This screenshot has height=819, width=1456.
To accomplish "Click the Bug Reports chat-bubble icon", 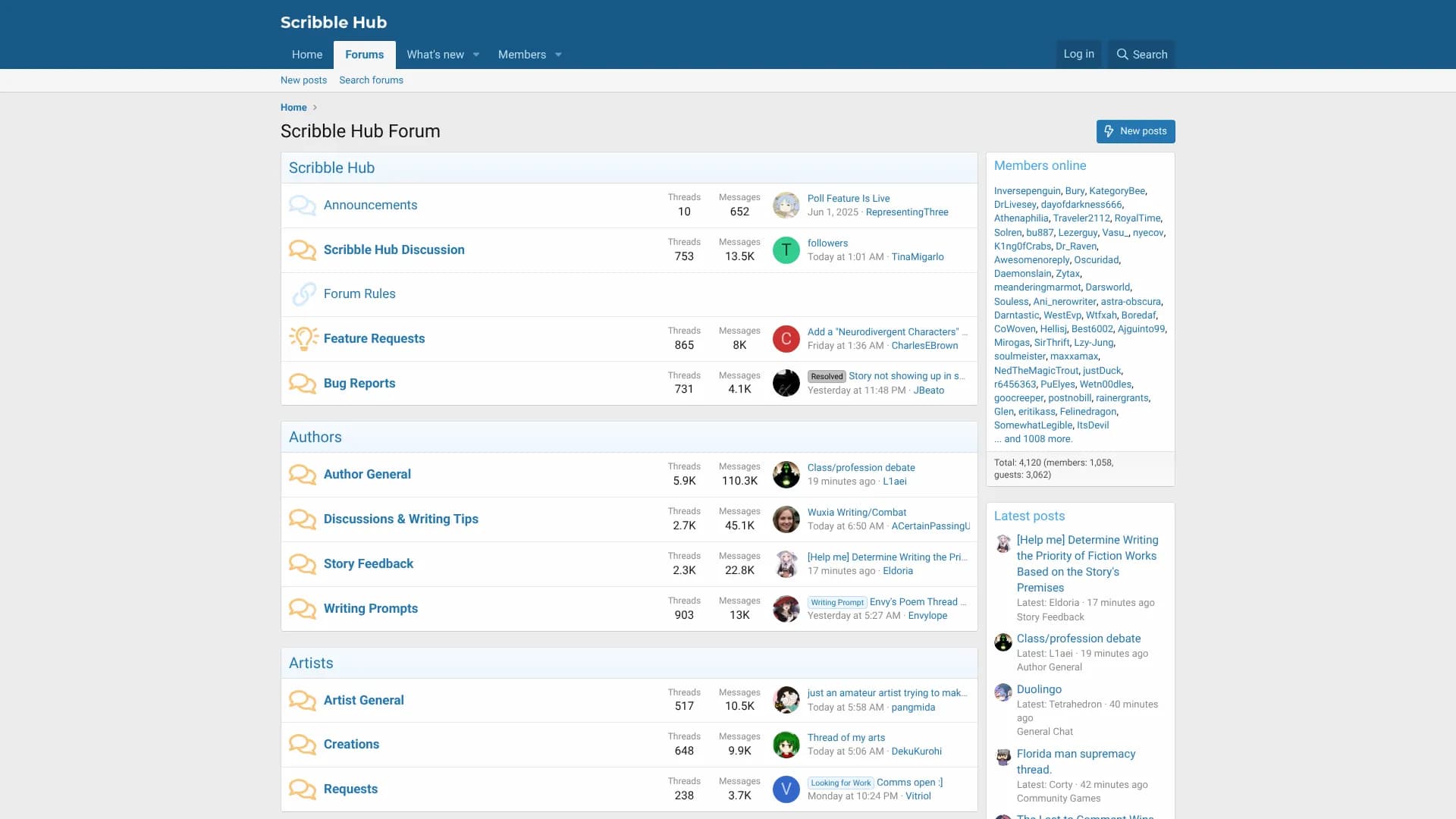I will point(302,384).
